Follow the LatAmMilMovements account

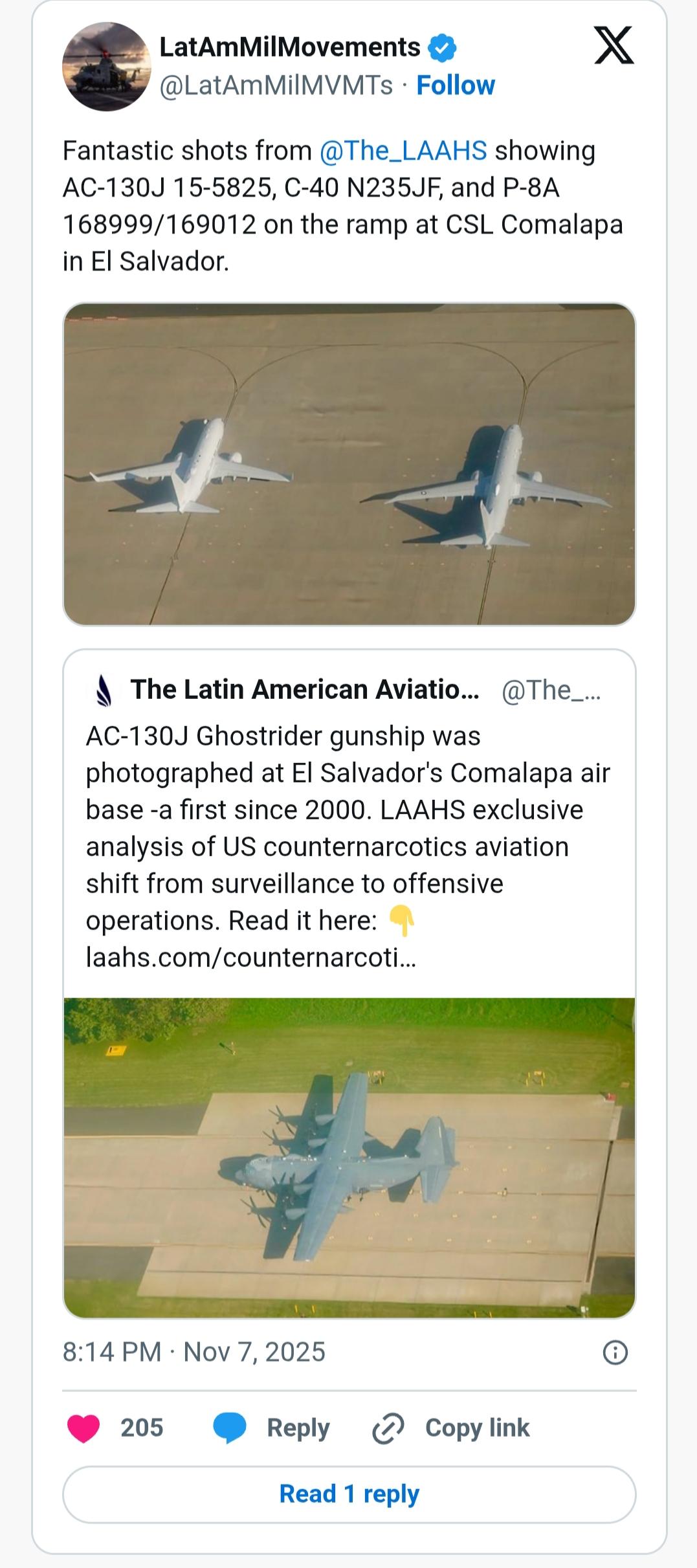[456, 85]
